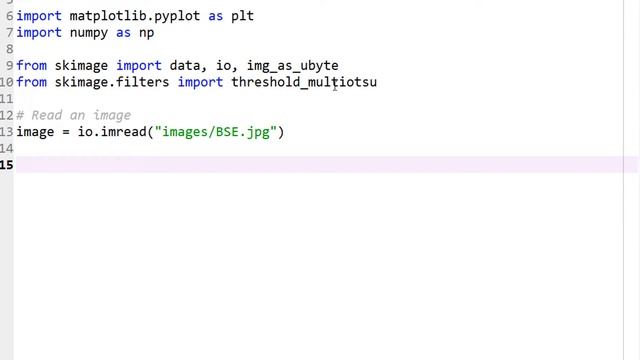Click line number 13 in gutter
This screenshot has height=360, width=640.
pos(7,132)
